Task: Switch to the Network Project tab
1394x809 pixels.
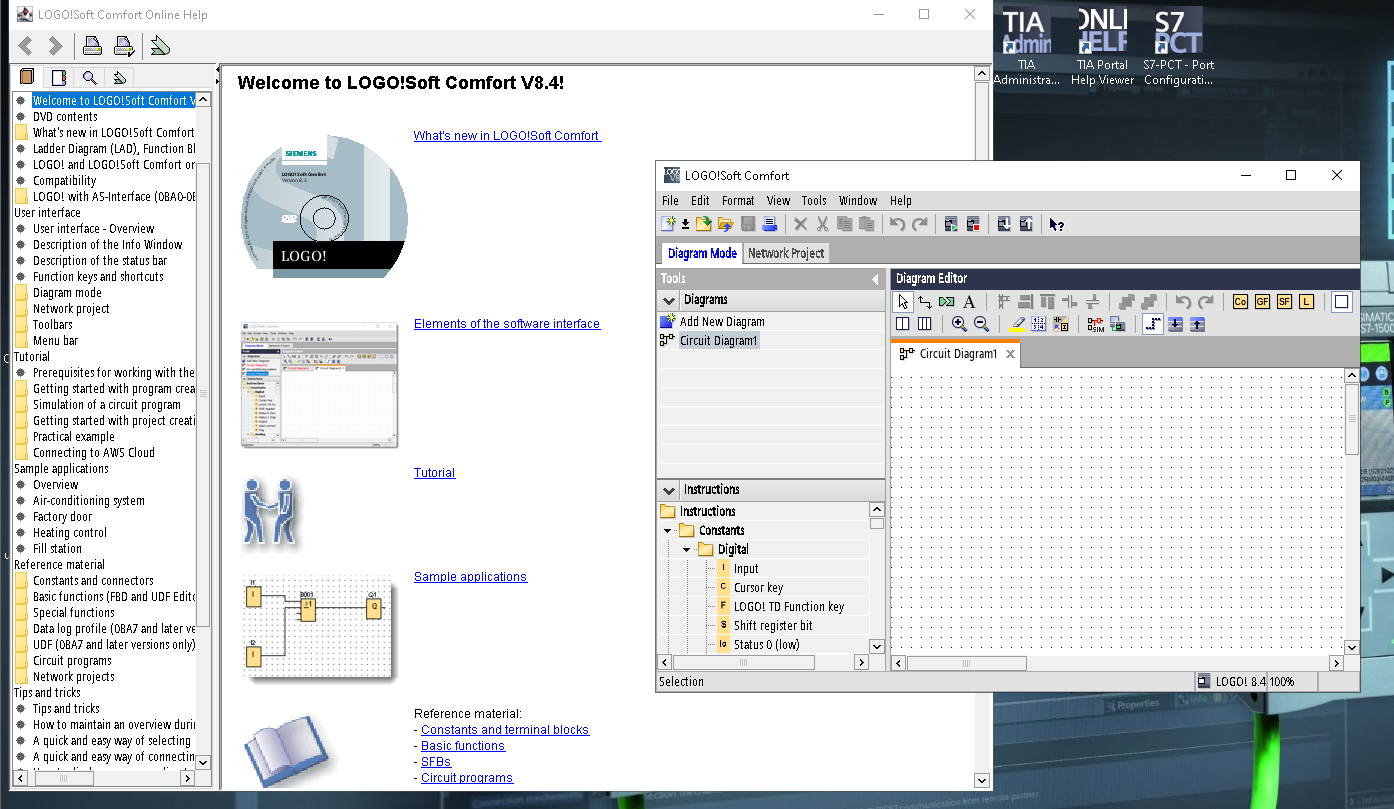Action: click(786, 254)
